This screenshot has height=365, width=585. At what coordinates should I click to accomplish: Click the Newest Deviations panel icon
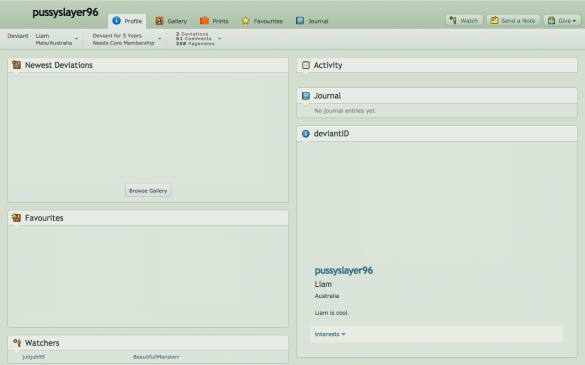[16, 65]
